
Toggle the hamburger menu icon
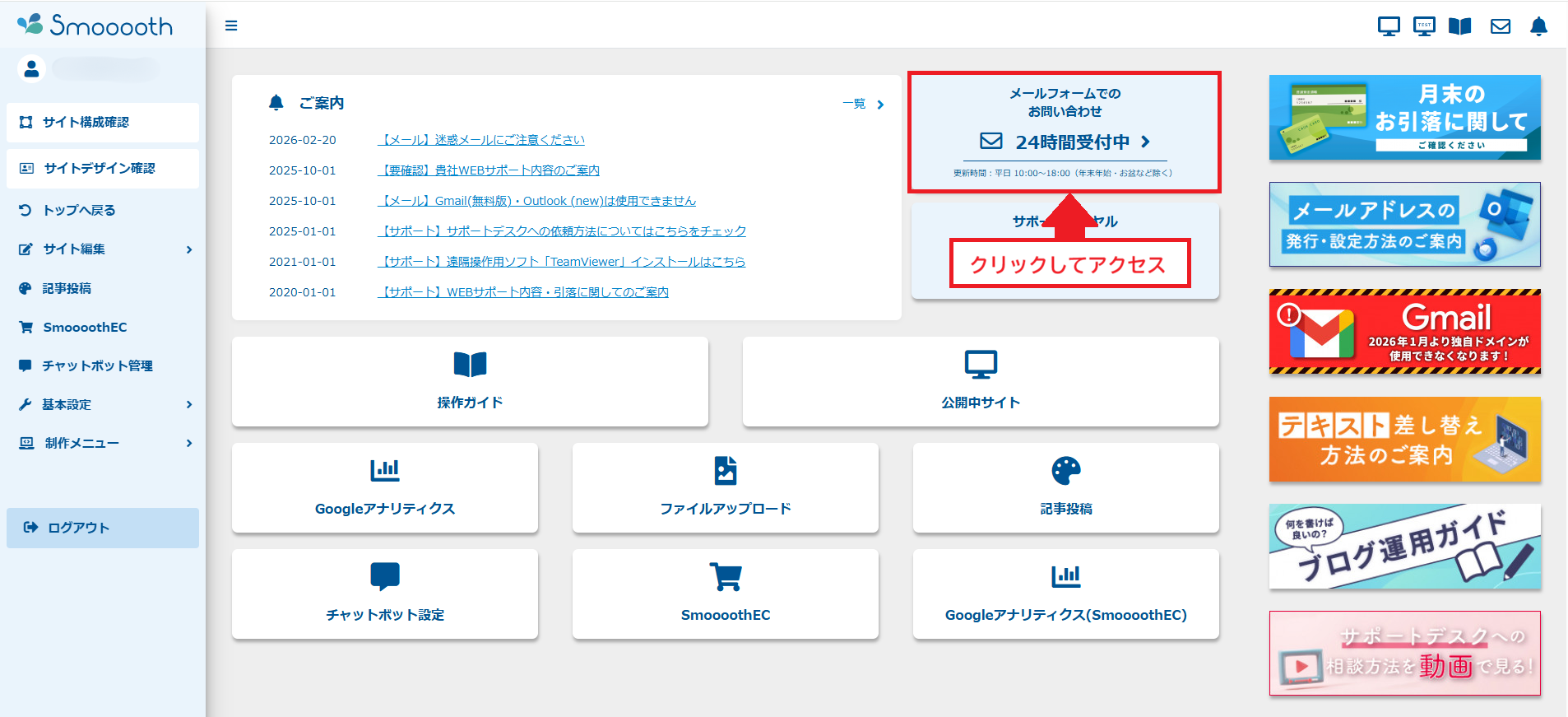[x=231, y=26]
